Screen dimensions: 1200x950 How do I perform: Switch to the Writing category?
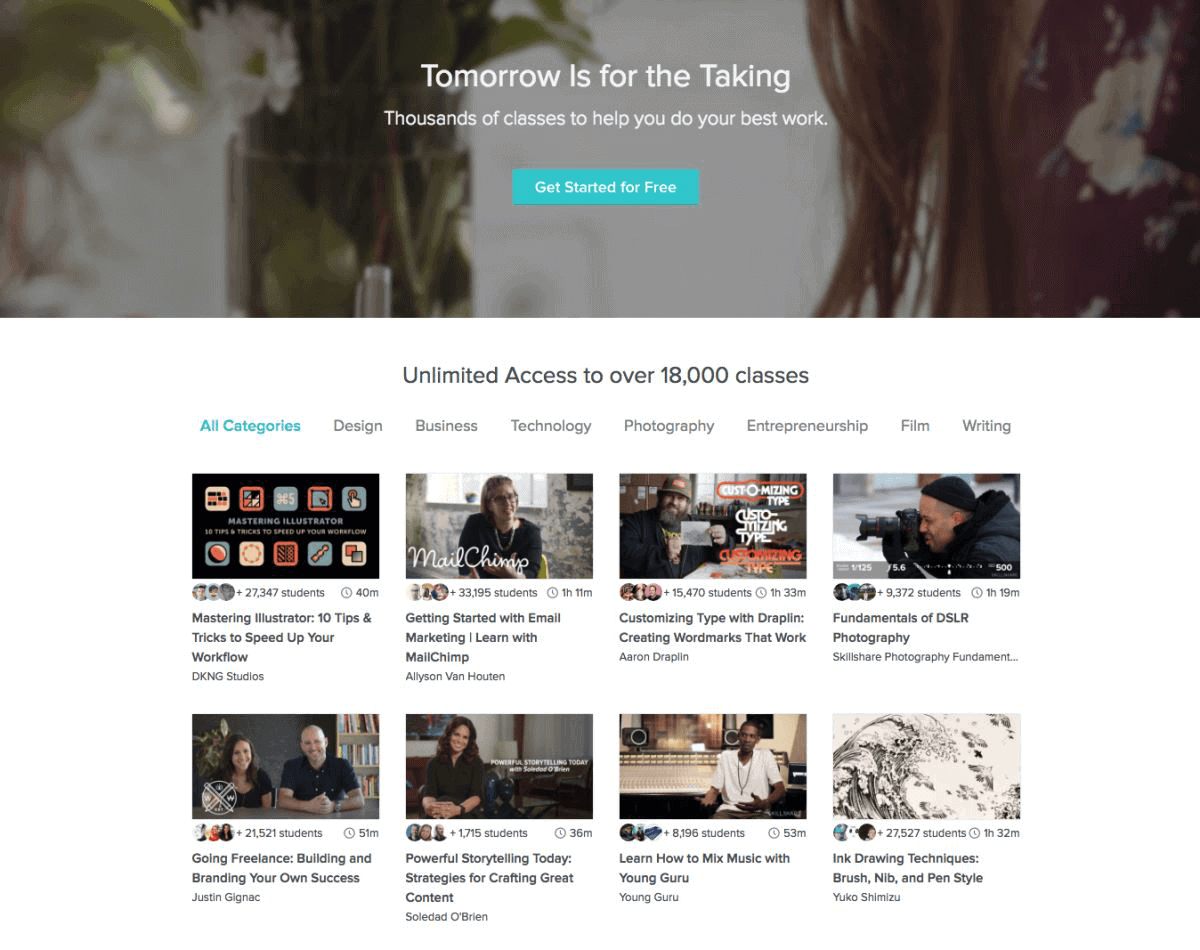[986, 426]
